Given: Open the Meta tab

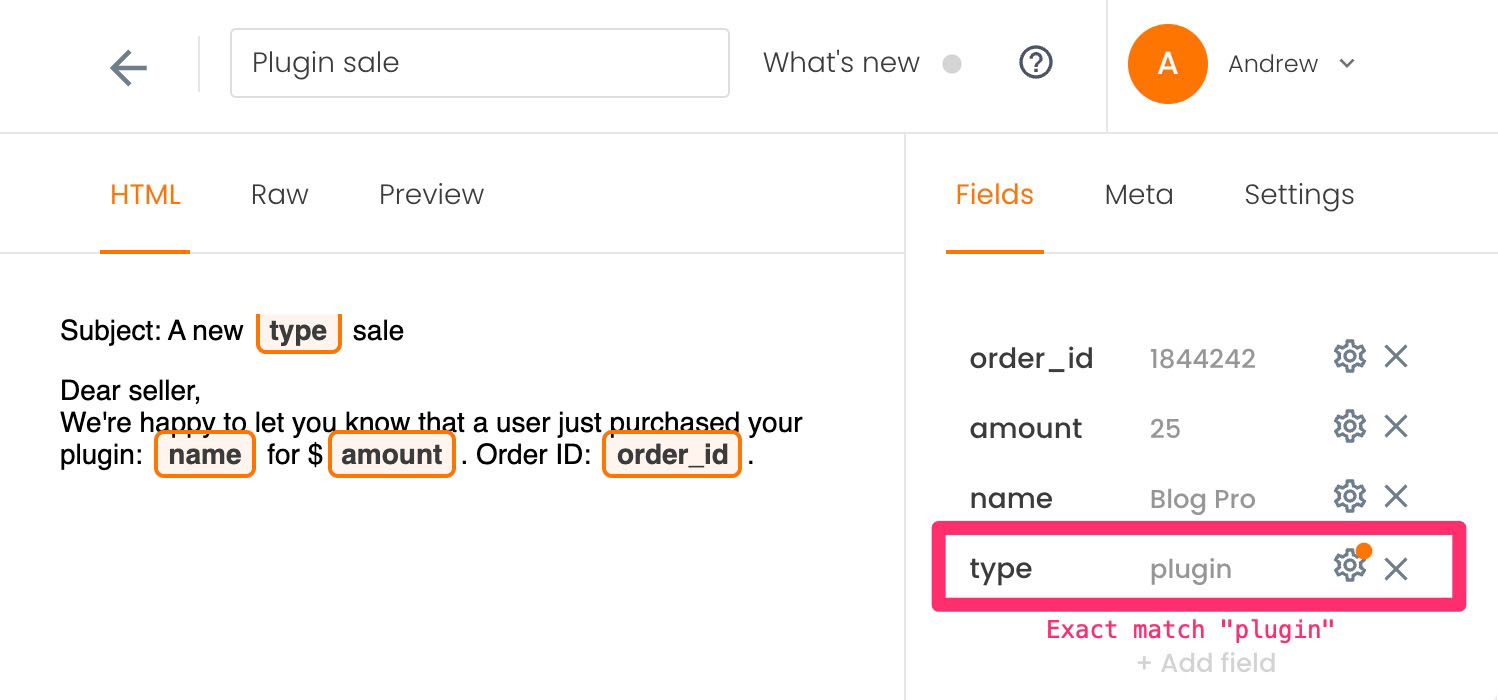Looking at the screenshot, I should (1139, 194).
